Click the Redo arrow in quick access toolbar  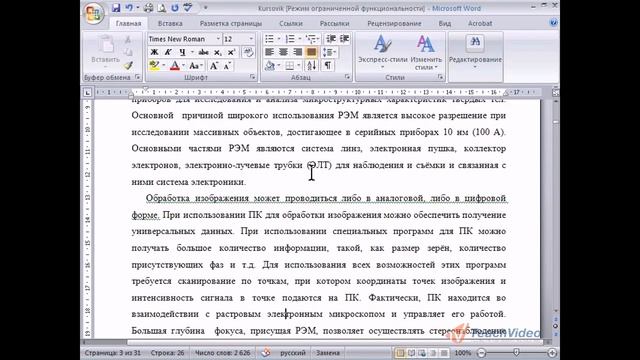pyautogui.click(x=175, y=8)
